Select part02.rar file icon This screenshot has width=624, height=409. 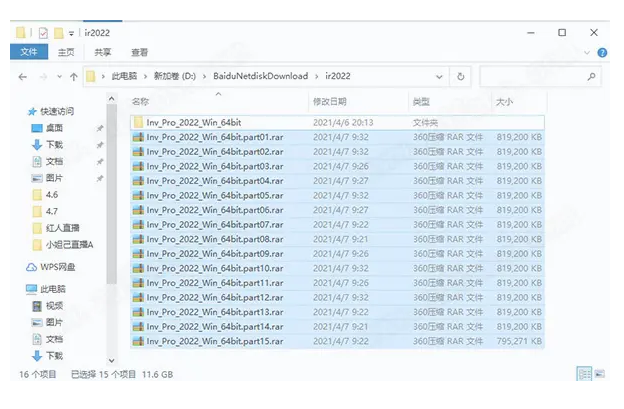[x=138, y=152]
